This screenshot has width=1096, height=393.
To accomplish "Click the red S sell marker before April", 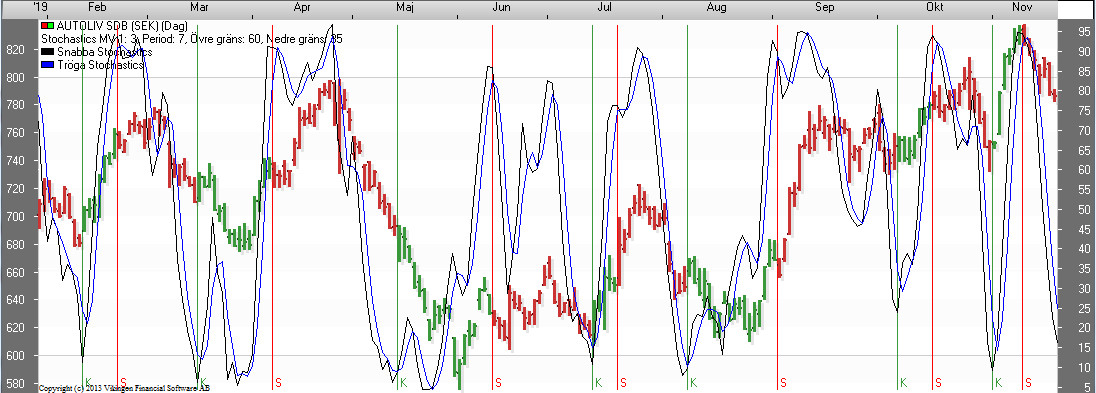I will coord(278,382).
